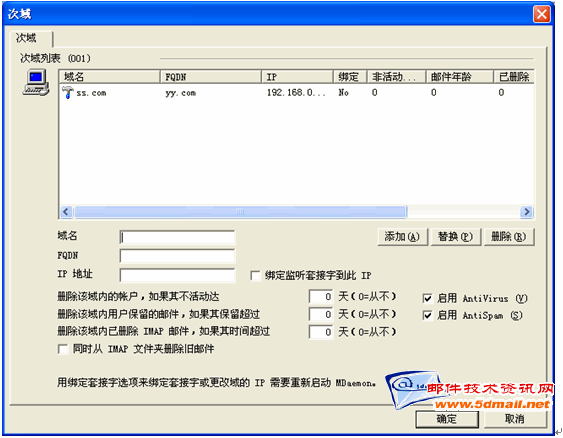Sort list by 域名 column header
Viewport: 563px width, 438px height.
tap(110, 77)
